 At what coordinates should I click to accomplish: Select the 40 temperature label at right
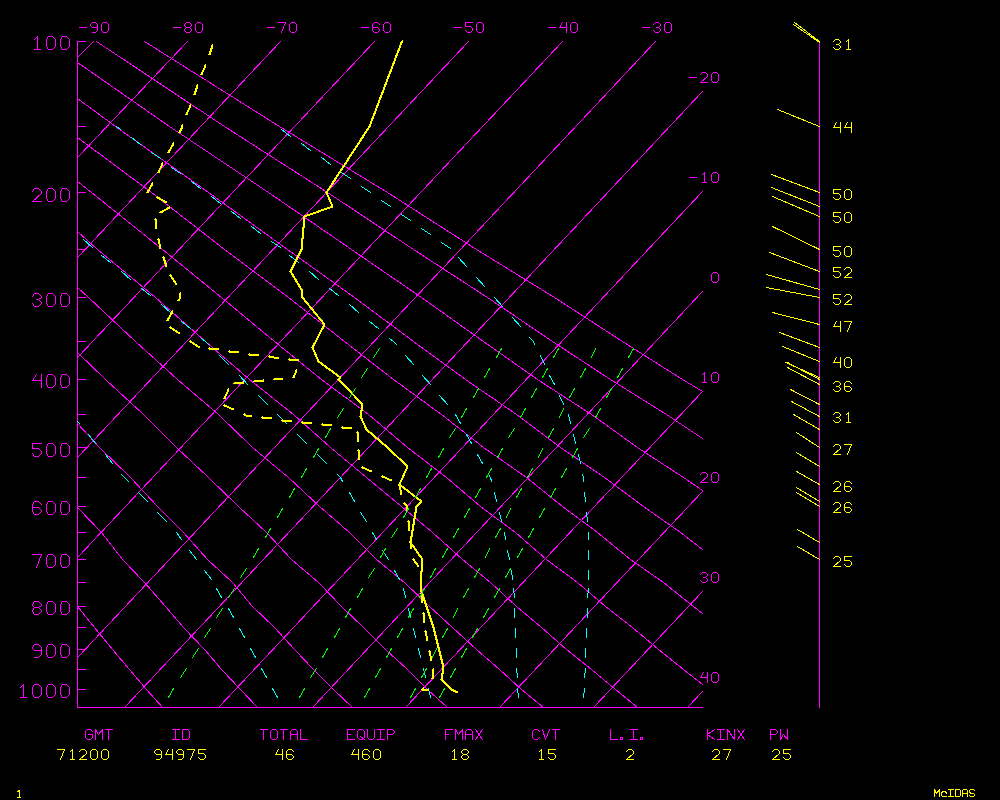pyautogui.click(x=709, y=678)
